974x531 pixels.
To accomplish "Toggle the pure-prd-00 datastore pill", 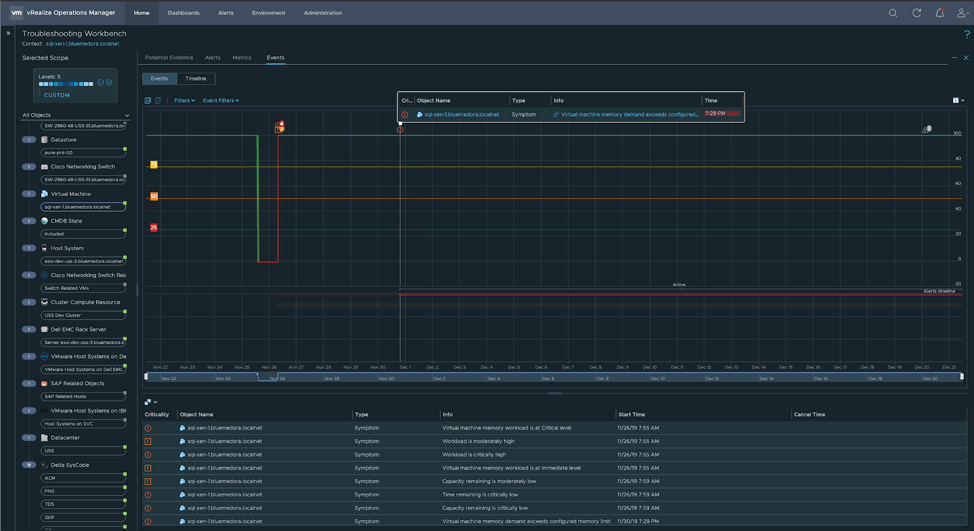I will [83, 153].
